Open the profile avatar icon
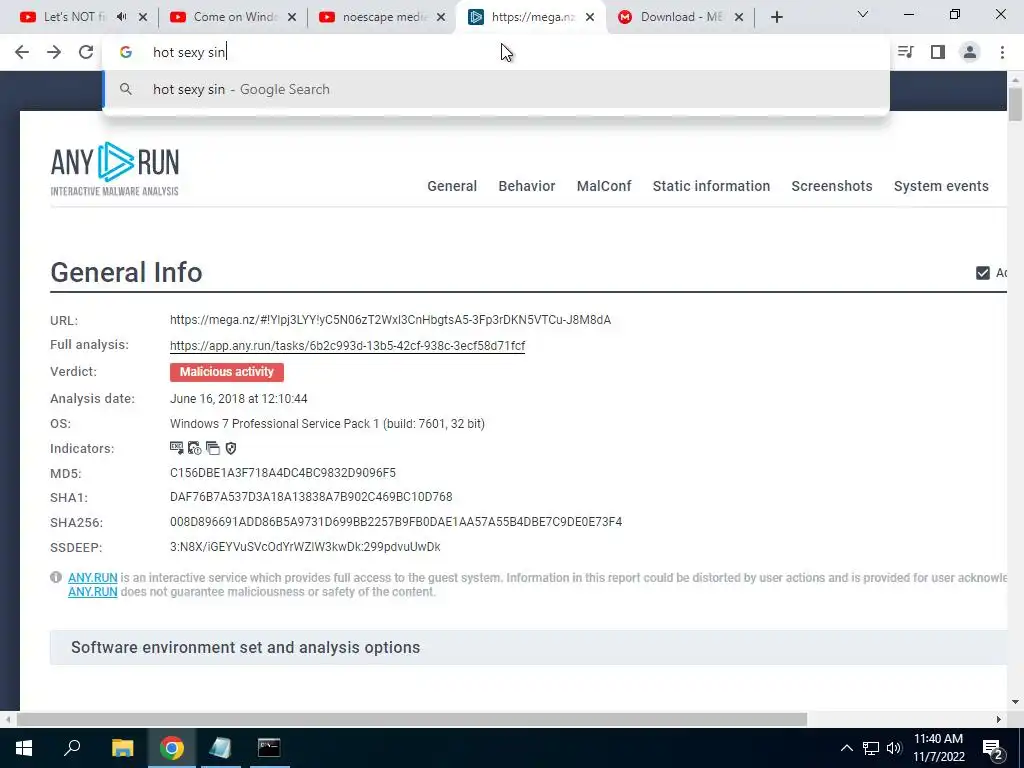Viewport: 1024px width, 768px height. coord(970,52)
